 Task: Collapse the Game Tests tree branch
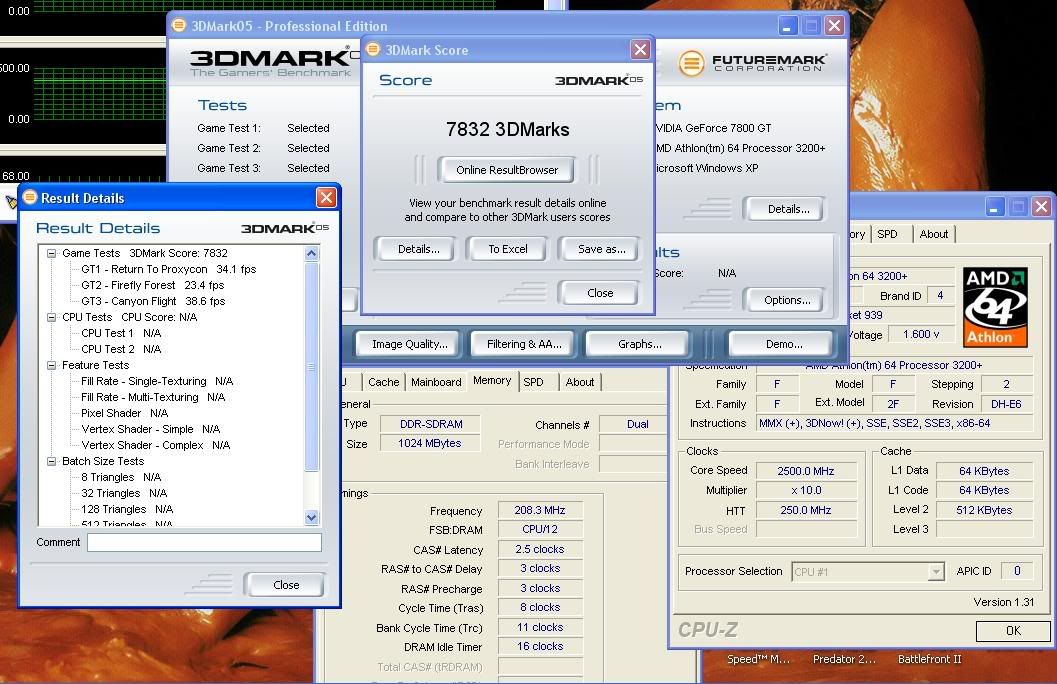[x=52, y=252]
